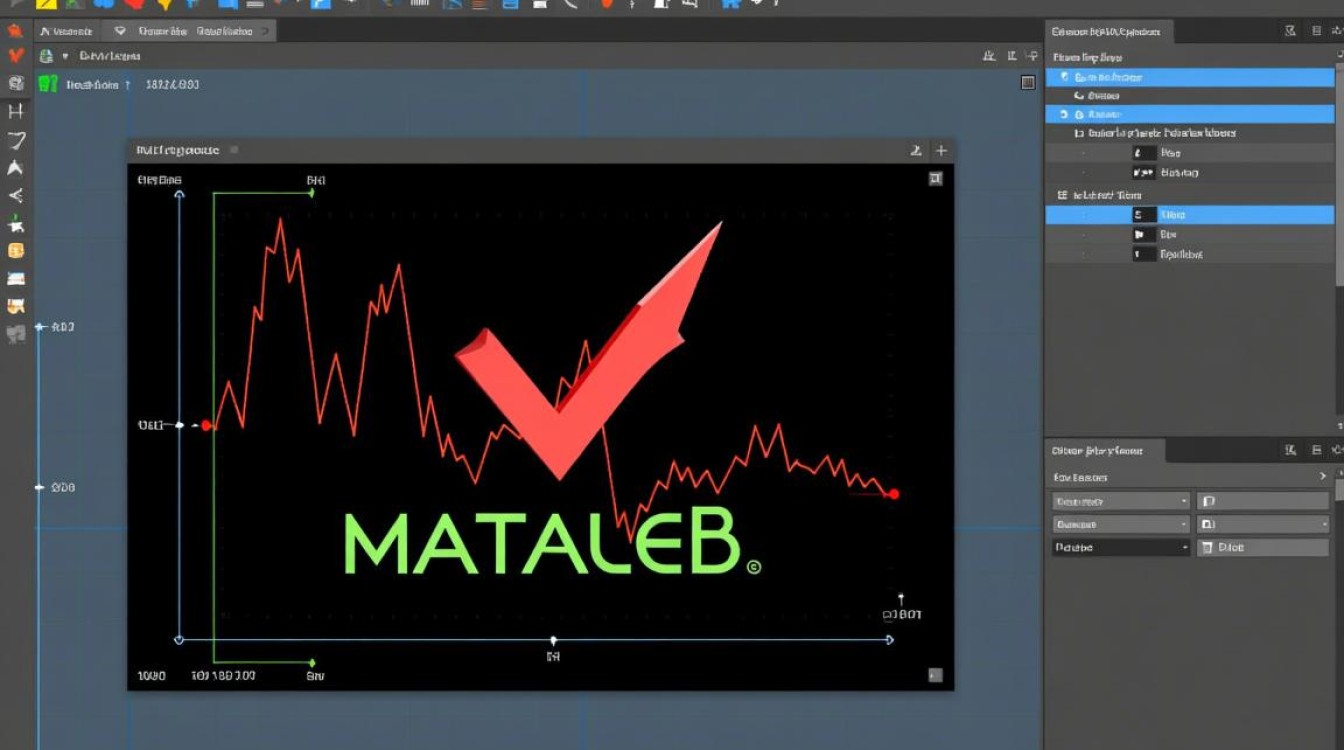Click the yellow icon in the top toolbar
This screenshot has height=750, width=1344.
tap(46, 4)
